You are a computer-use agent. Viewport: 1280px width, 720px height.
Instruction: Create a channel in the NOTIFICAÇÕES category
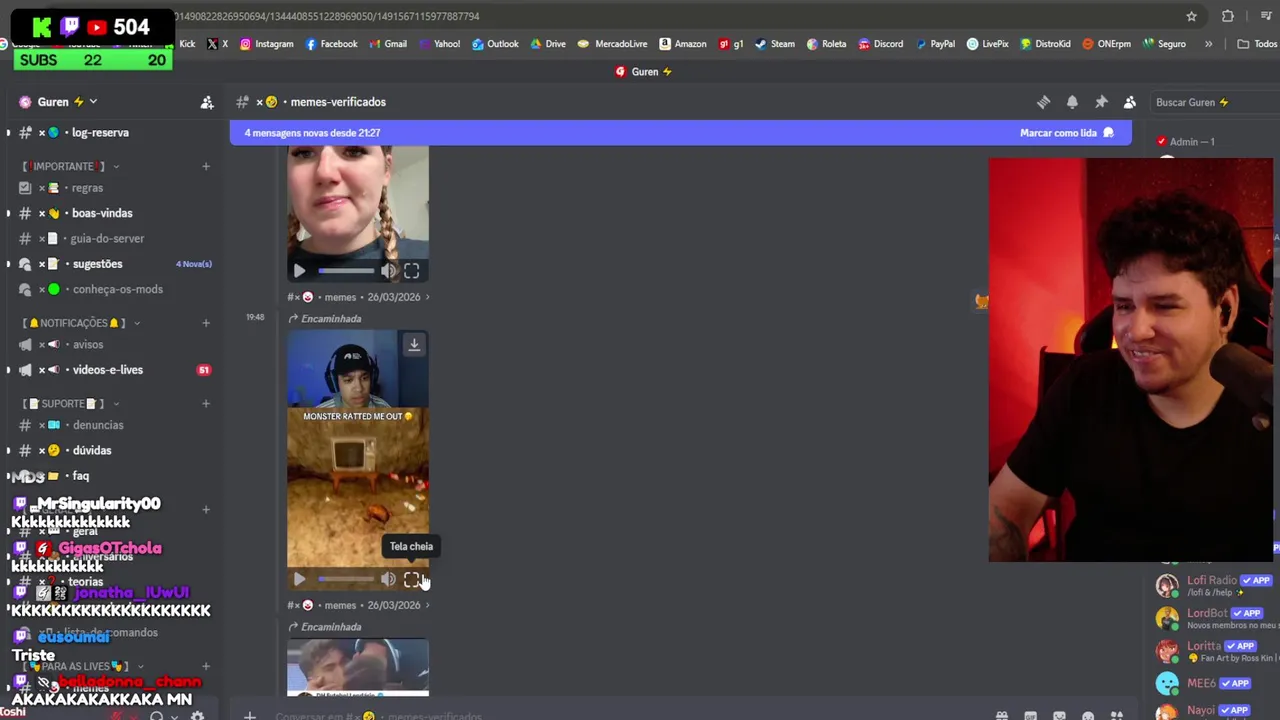(206, 323)
